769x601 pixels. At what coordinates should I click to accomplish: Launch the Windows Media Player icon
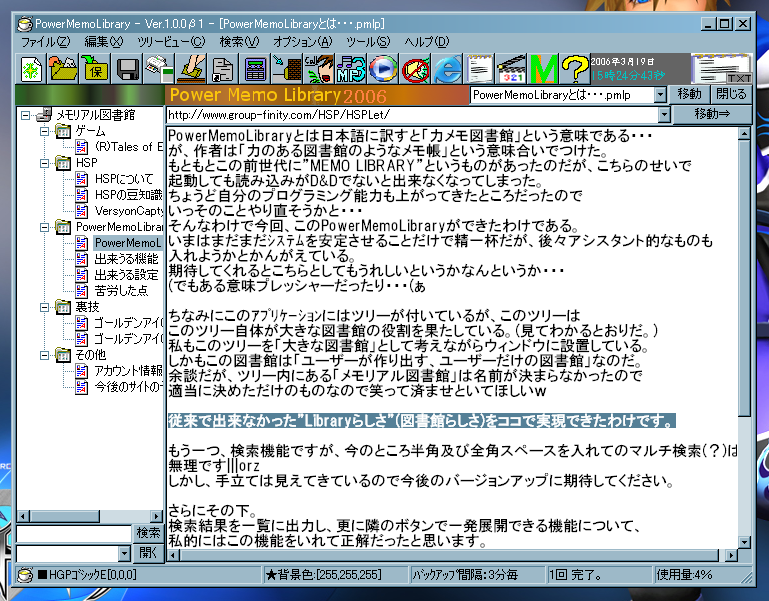pyautogui.click(x=383, y=69)
